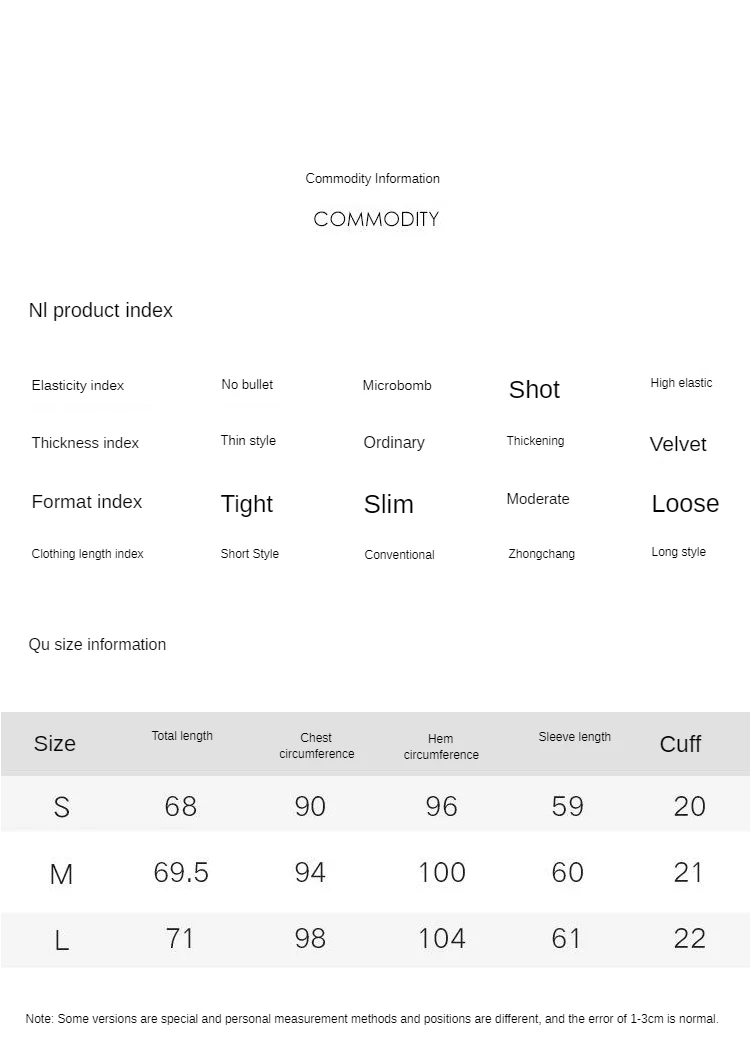This screenshot has width=750, height=1063.
Task: Select the Long style length option
Action: pyautogui.click(x=678, y=552)
